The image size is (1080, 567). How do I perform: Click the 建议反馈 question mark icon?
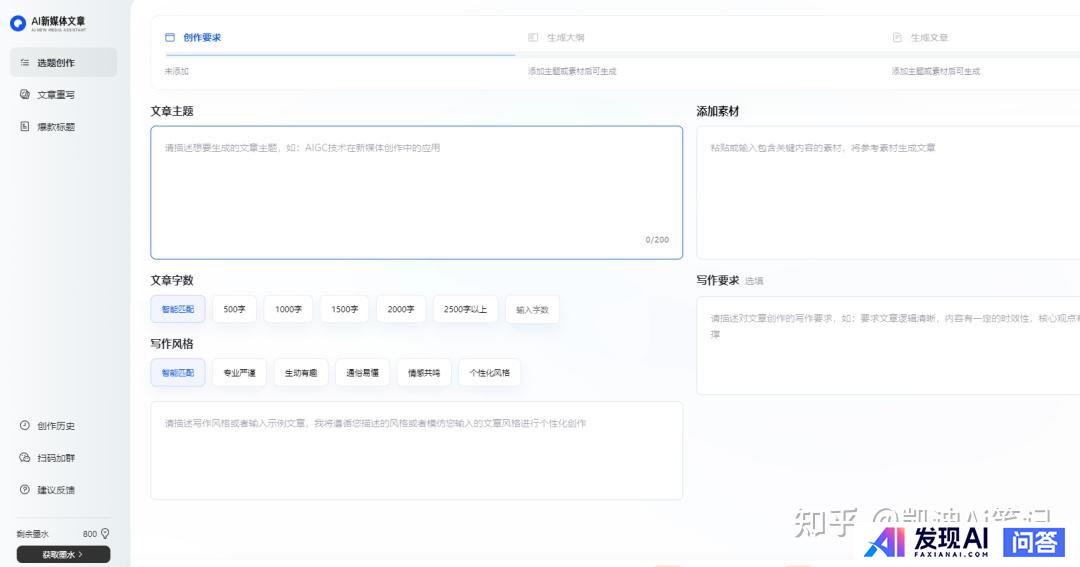(25, 490)
